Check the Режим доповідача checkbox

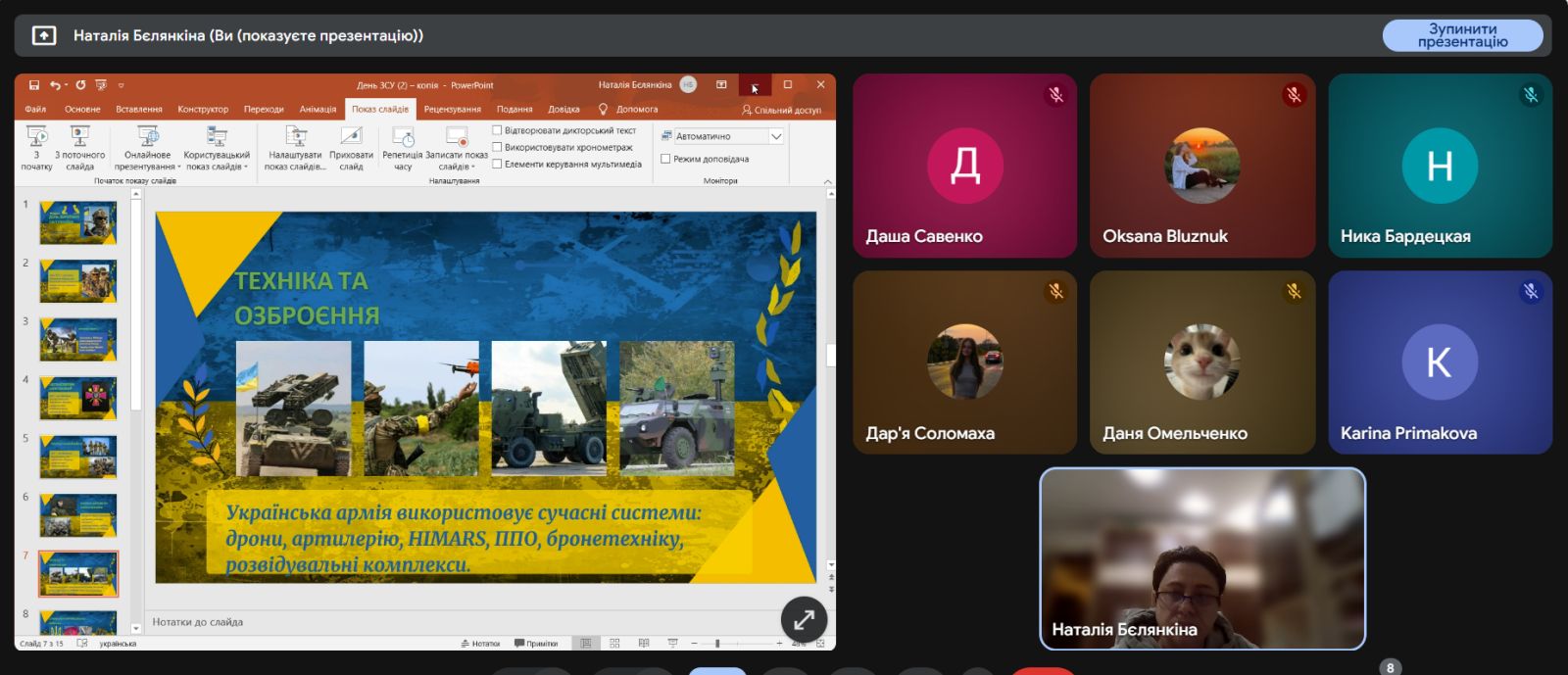click(665, 159)
